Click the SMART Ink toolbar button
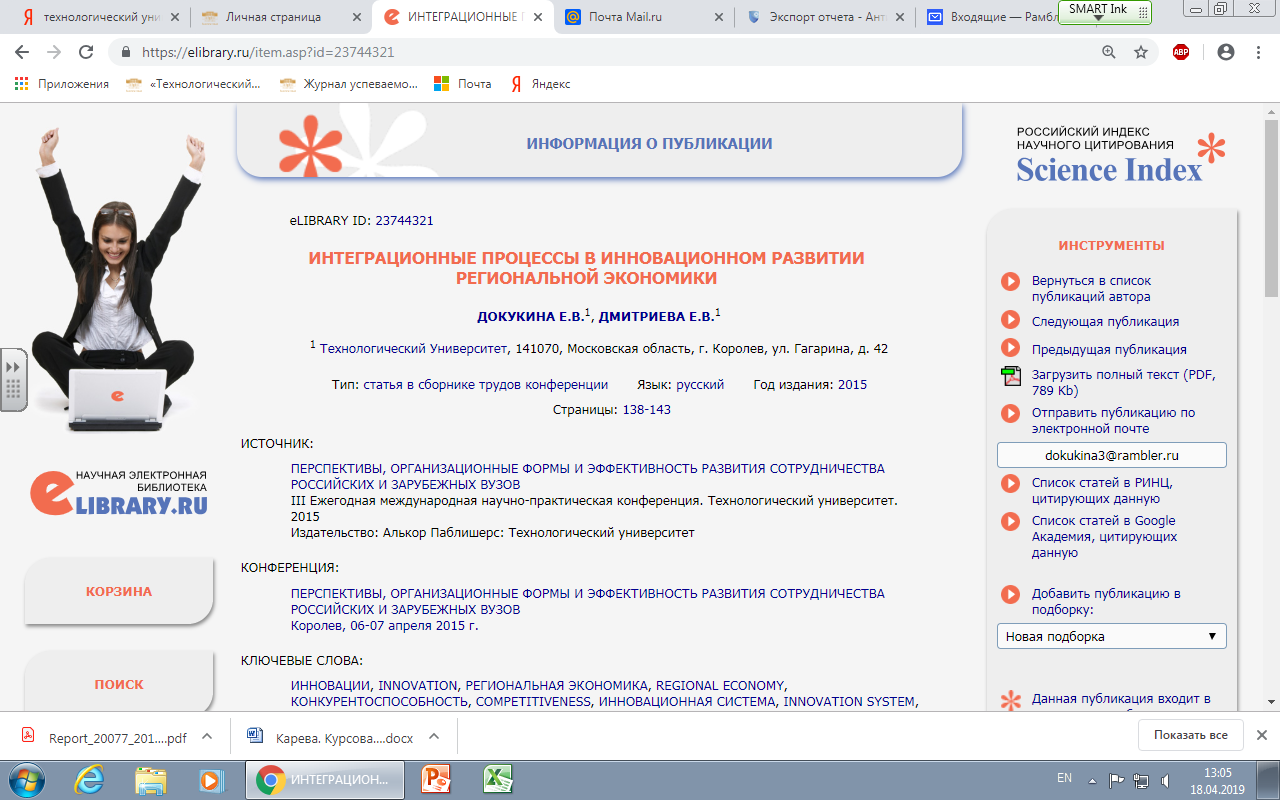This screenshot has width=1280, height=800. [x=1105, y=11]
